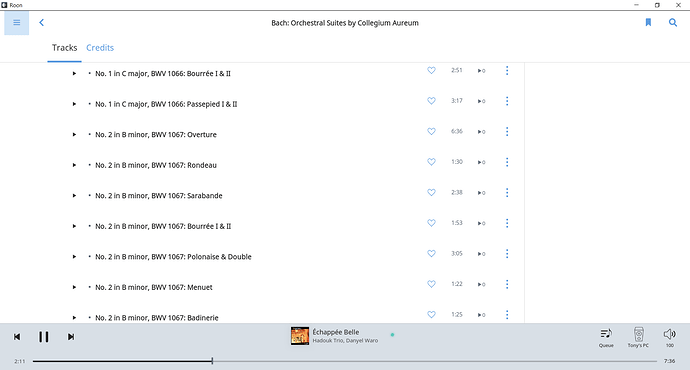The image size is (690, 370).
Task: Open more options for the Overture
Action: point(507,132)
